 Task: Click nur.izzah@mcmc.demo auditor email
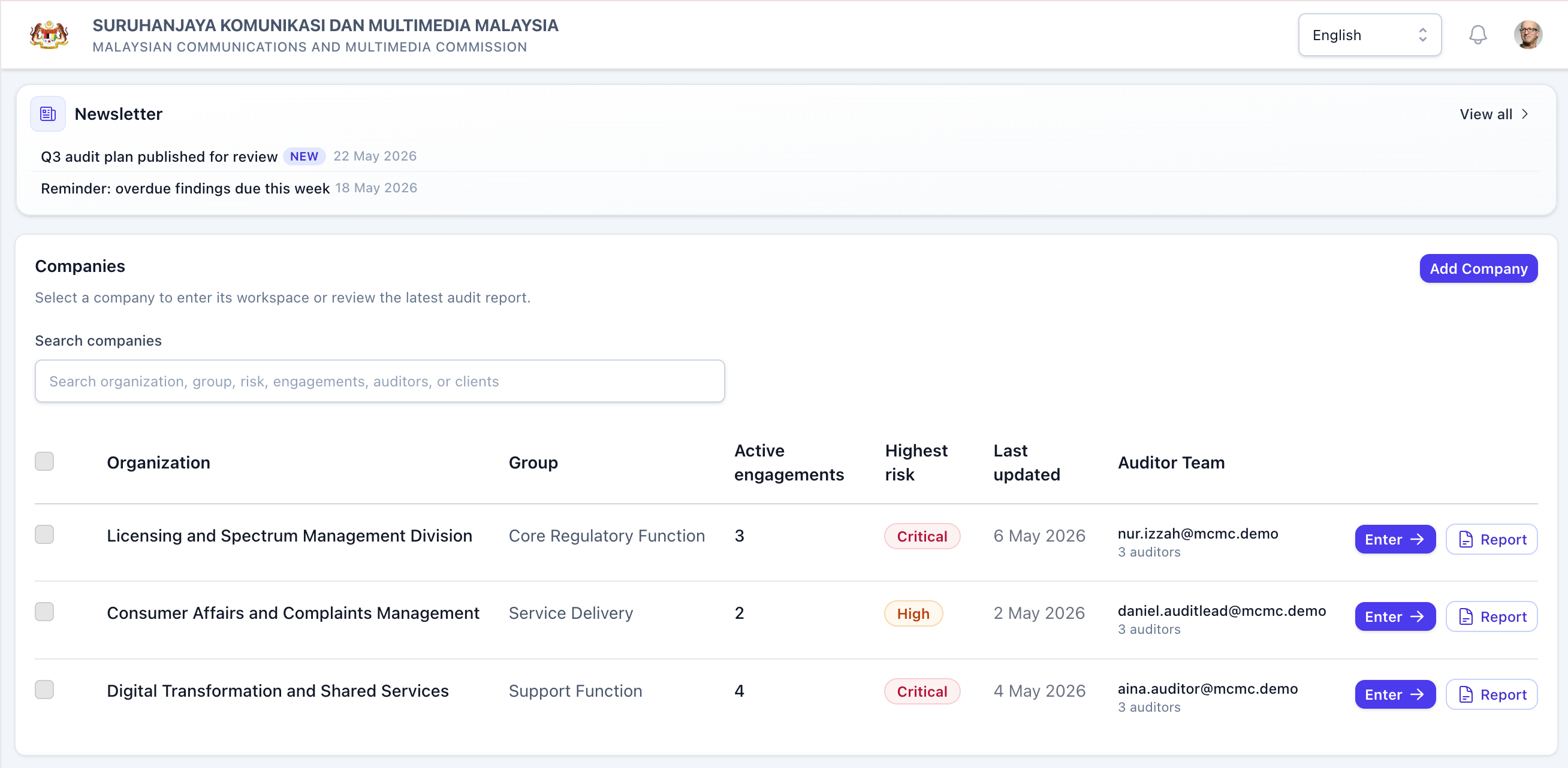coord(1198,533)
